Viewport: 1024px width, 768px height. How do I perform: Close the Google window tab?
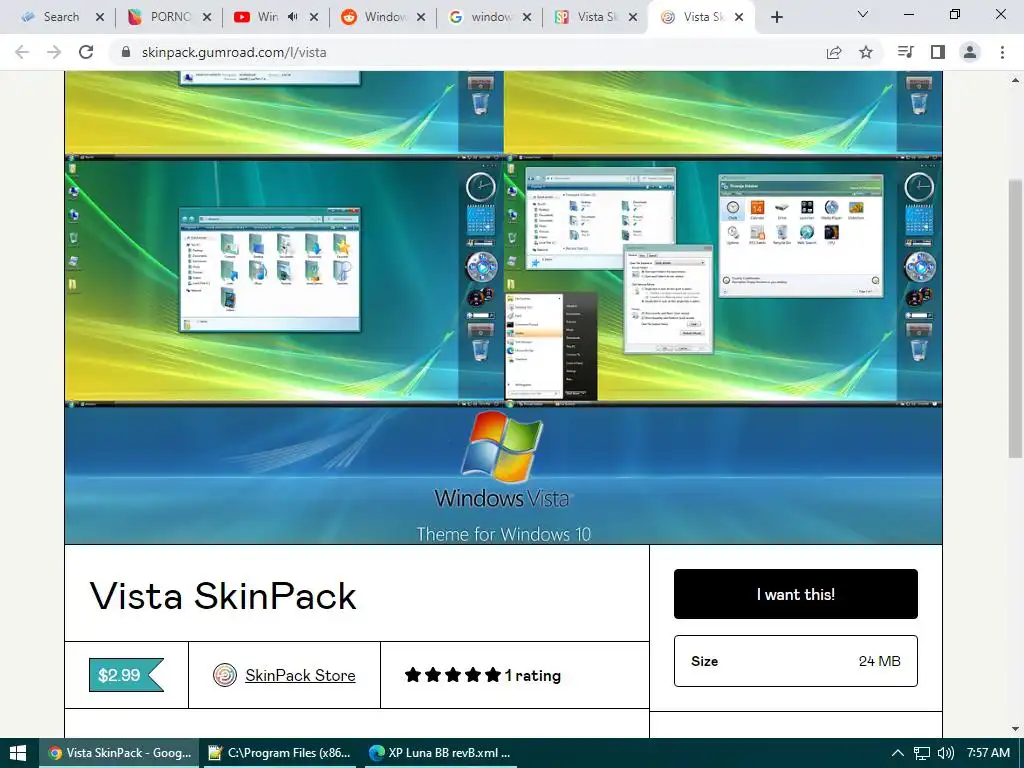[x=527, y=17]
